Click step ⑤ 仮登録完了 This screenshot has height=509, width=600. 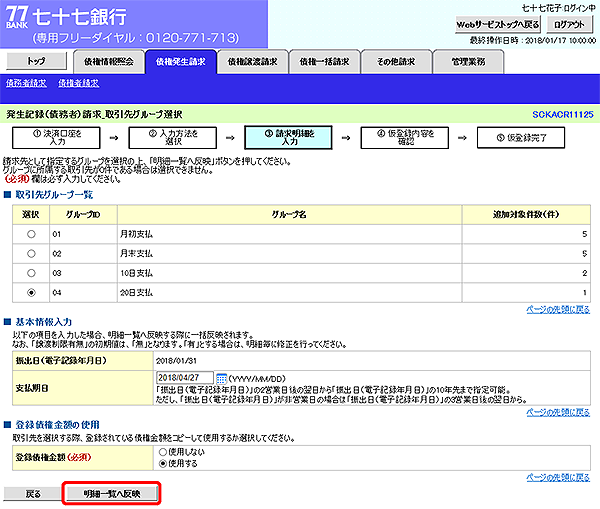click(521, 138)
